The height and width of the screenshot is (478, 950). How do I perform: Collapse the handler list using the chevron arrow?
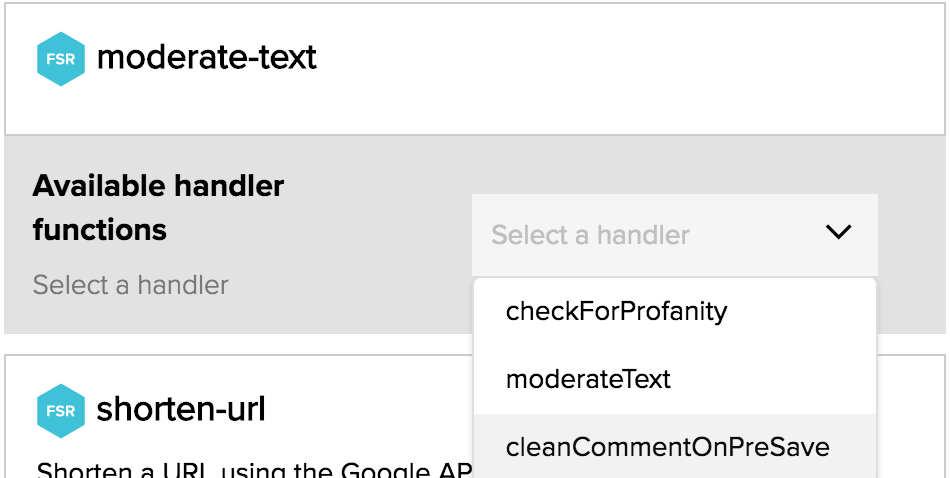pyautogui.click(x=838, y=233)
